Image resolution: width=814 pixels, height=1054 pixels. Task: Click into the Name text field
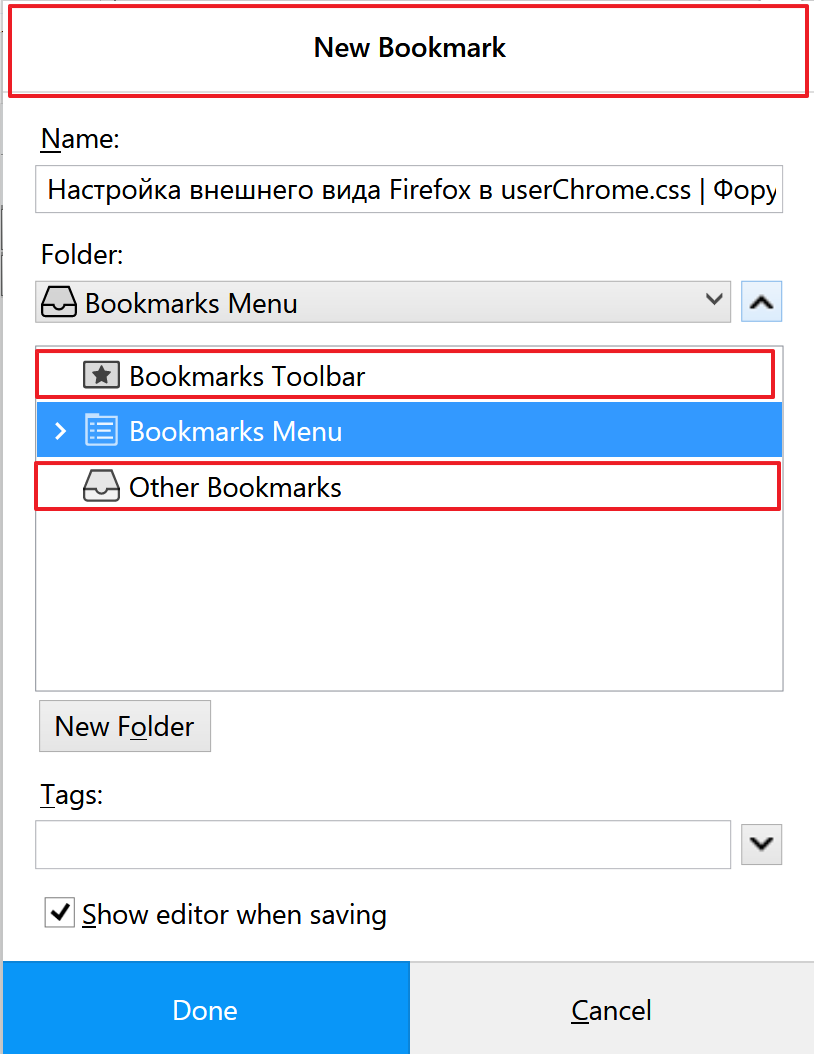pyautogui.click(x=409, y=189)
